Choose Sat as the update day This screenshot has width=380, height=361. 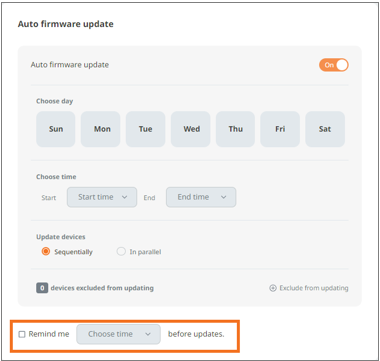pos(325,129)
